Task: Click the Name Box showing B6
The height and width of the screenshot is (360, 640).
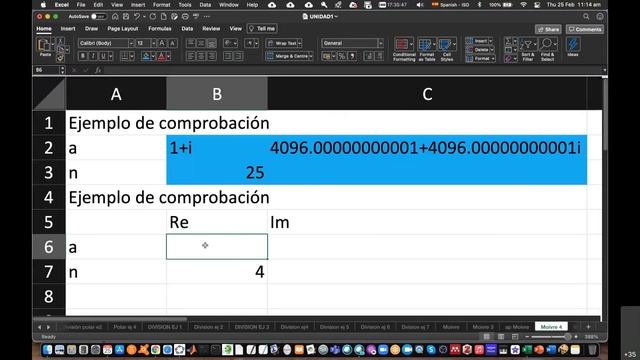Action: [x=46, y=70]
